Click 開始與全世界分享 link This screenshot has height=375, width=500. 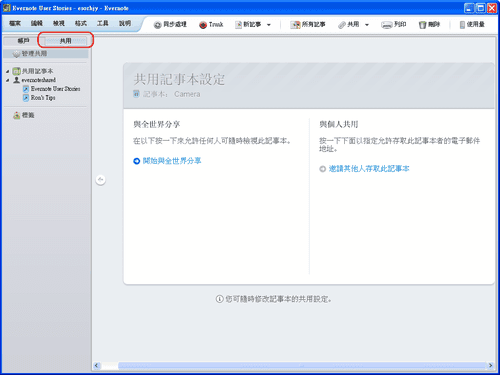pyautogui.click(x=172, y=161)
